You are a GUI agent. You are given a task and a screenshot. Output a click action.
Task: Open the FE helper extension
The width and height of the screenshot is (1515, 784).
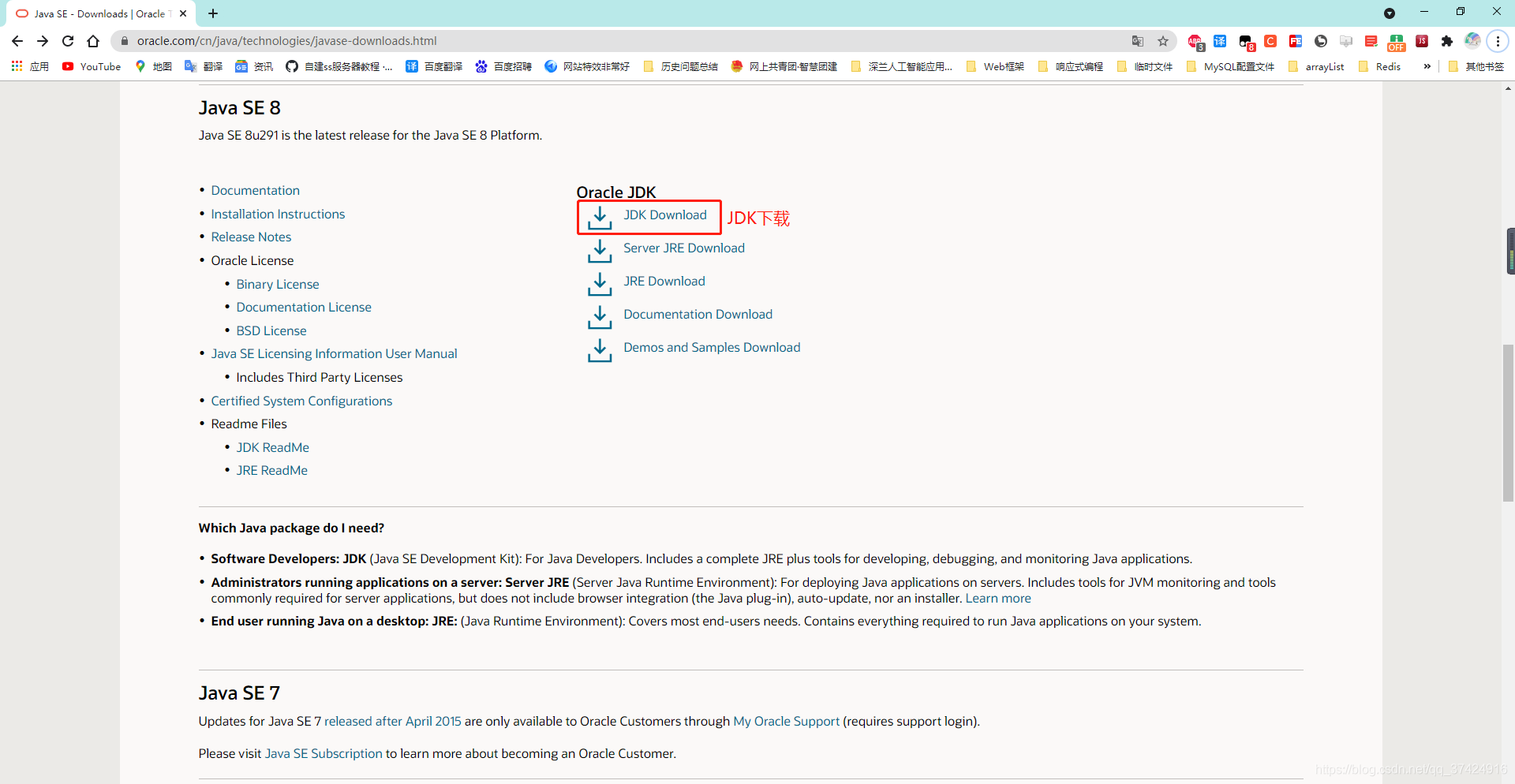(1296, 41)
